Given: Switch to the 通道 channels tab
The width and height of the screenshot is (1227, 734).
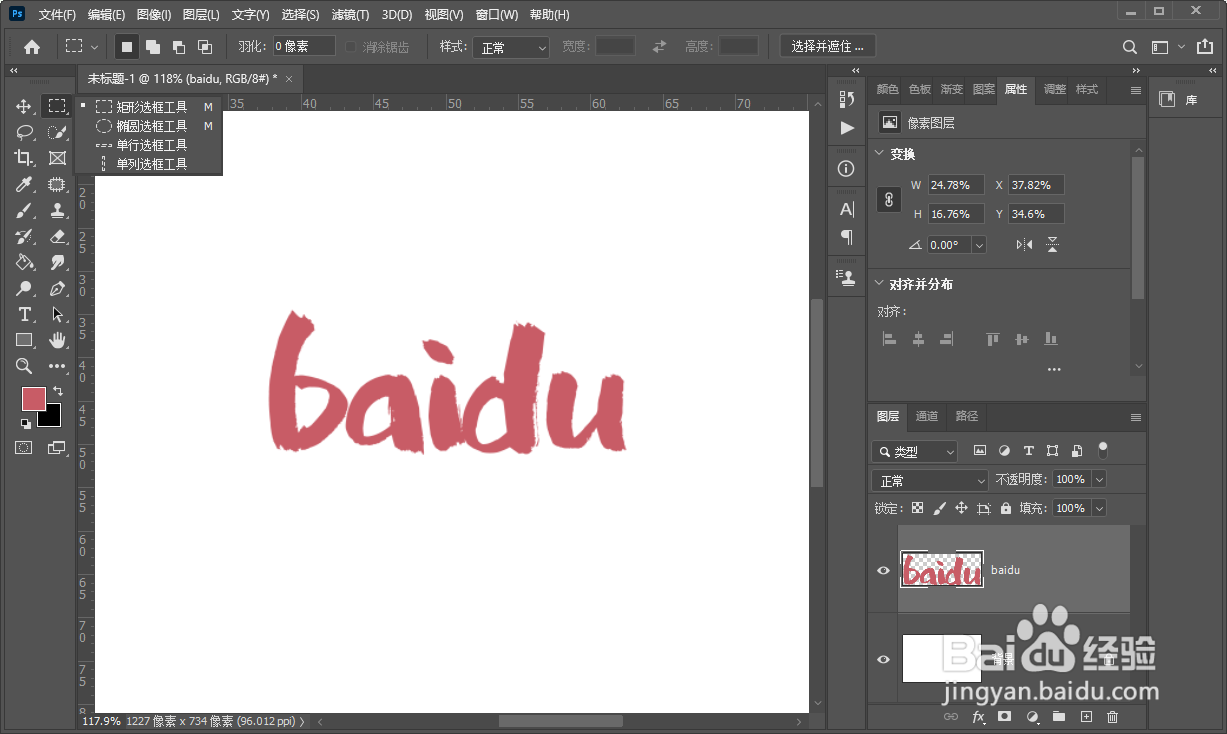Looking at the screenshot, I should coord(927,416).
